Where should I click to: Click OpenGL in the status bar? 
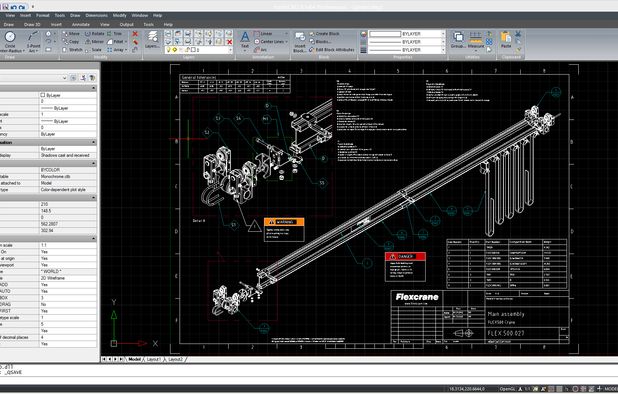(506, 389)
